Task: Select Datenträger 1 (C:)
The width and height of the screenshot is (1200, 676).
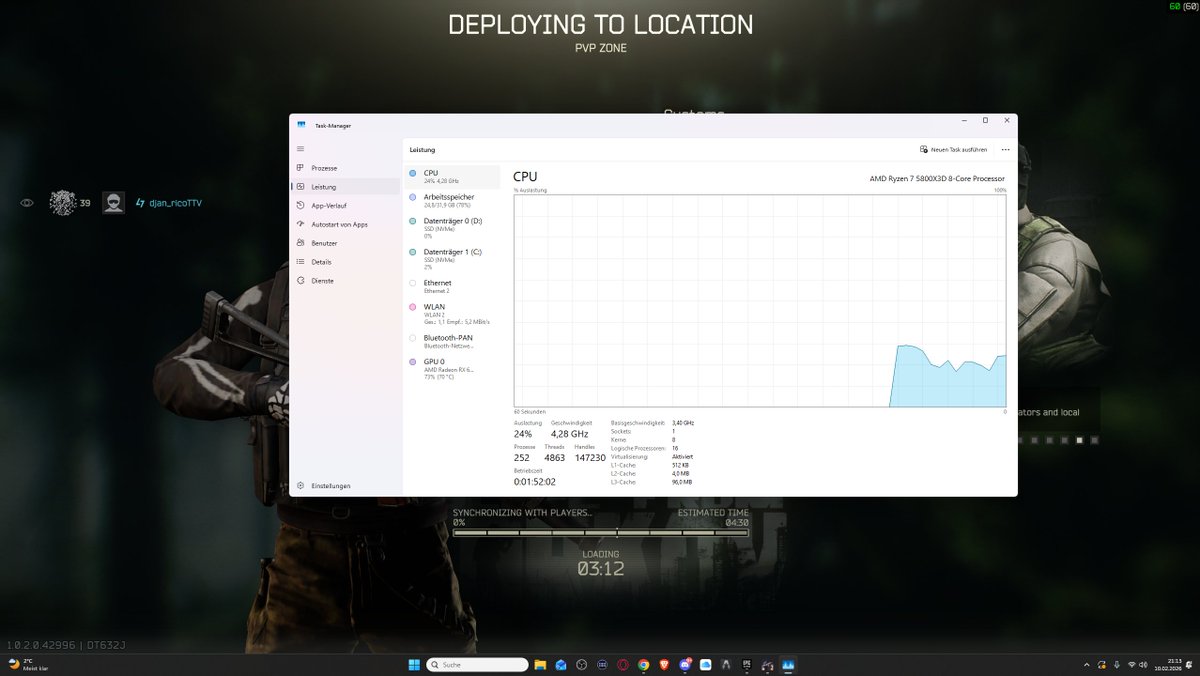Action: (x=452, y=259)
